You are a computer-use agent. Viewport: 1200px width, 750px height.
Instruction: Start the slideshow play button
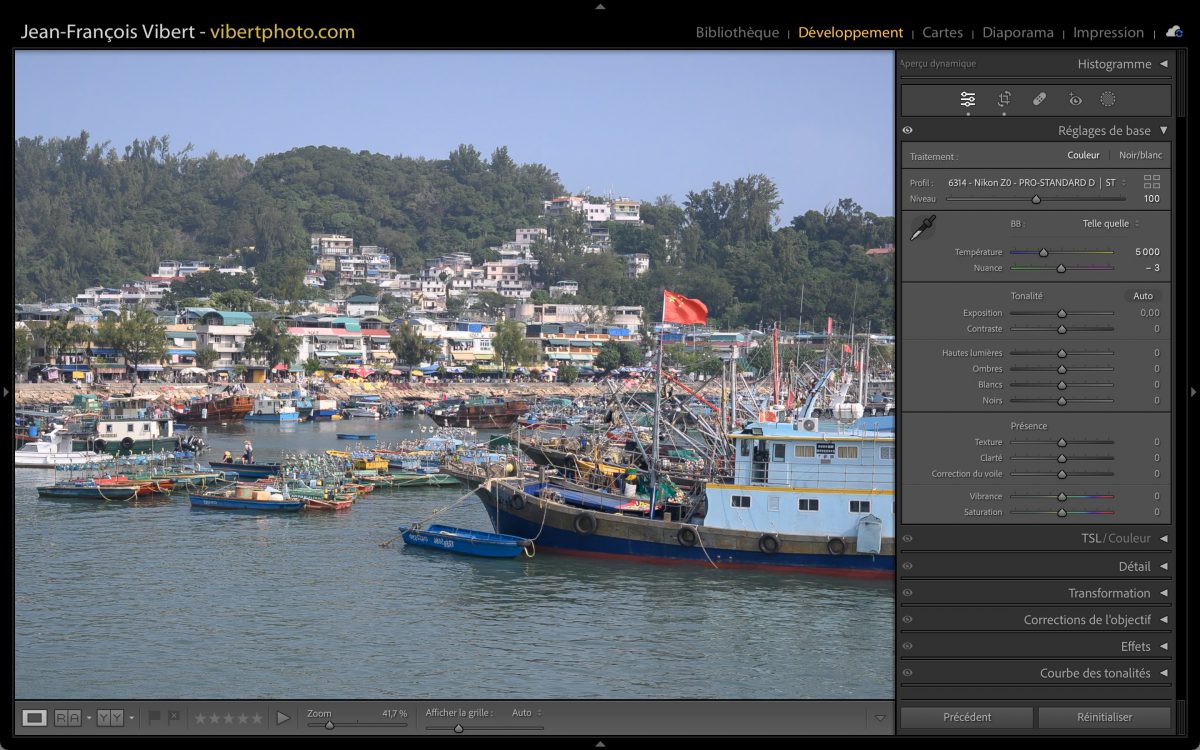pyautogui.click(x=283, y=717)
